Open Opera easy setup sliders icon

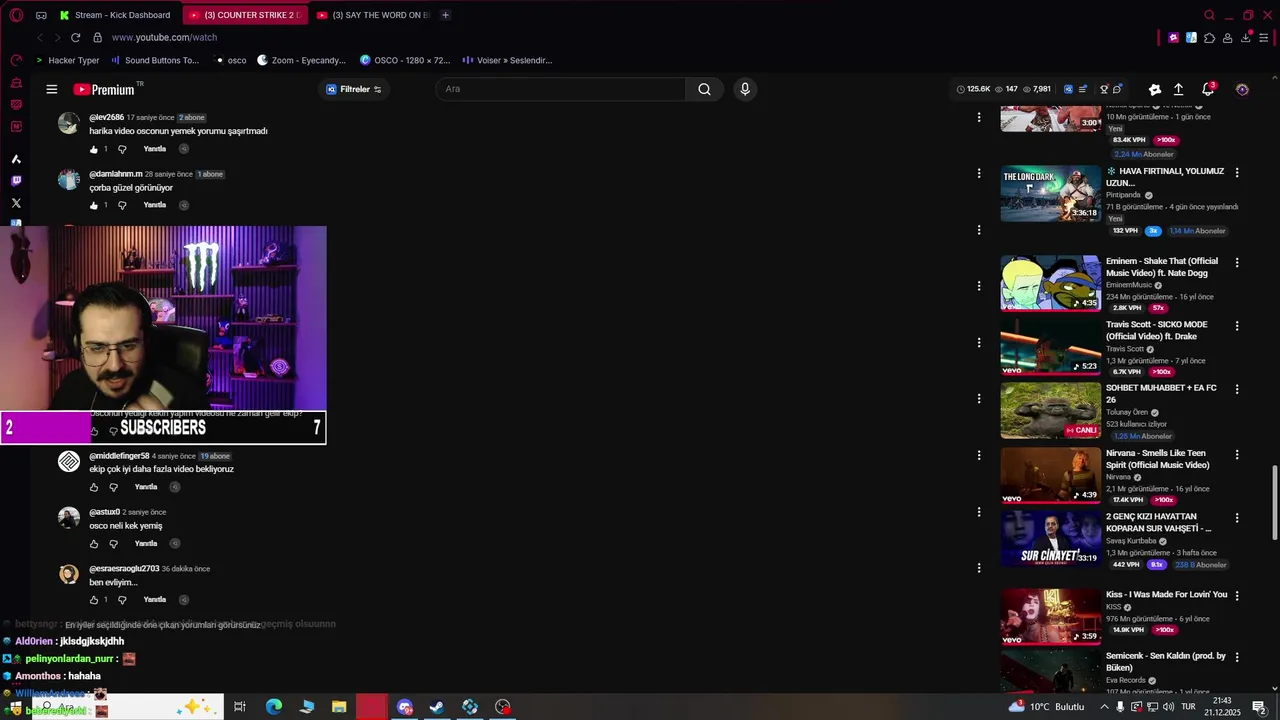(x=1264, y=38)
